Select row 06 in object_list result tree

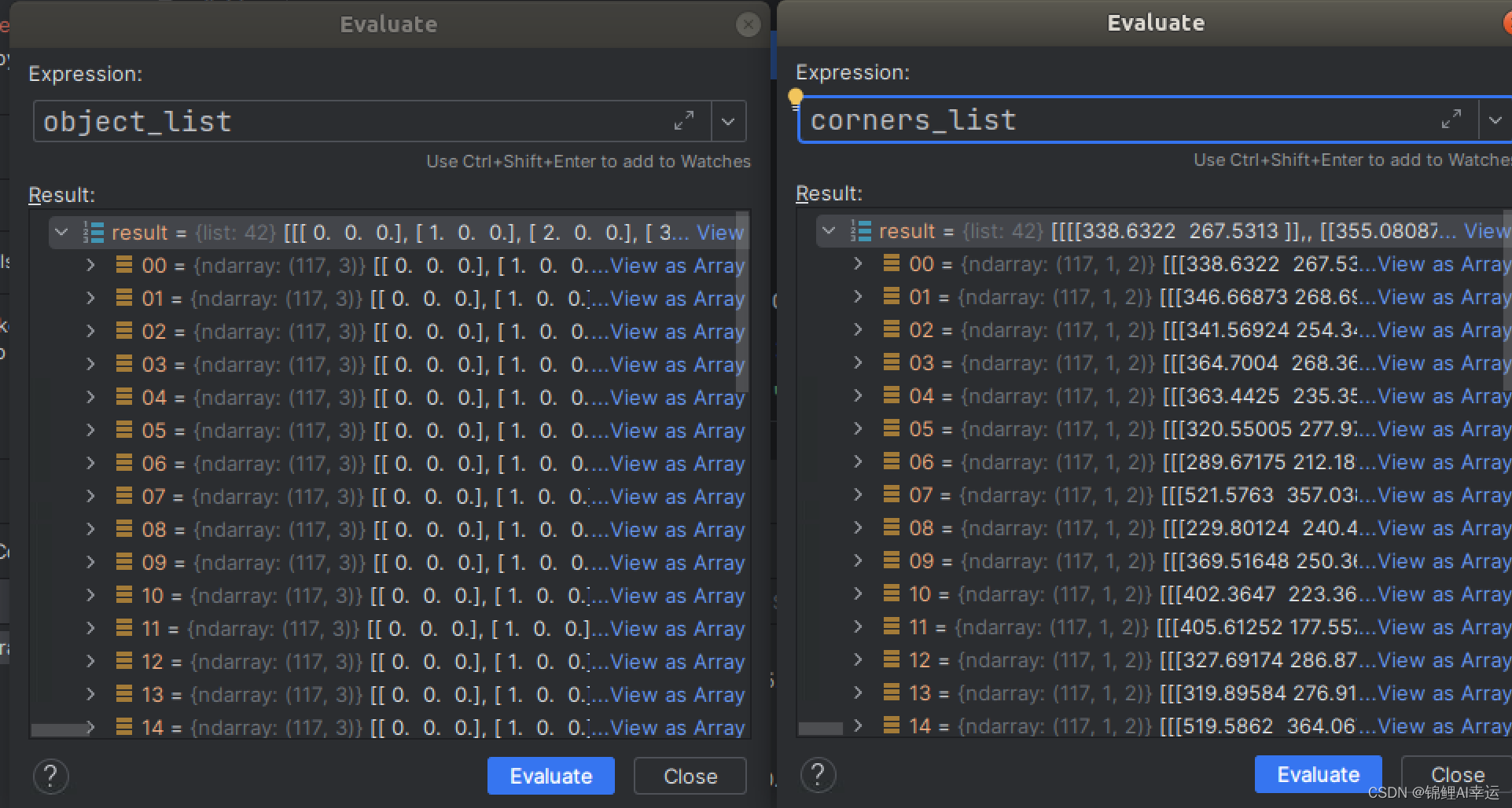[391, 464]
